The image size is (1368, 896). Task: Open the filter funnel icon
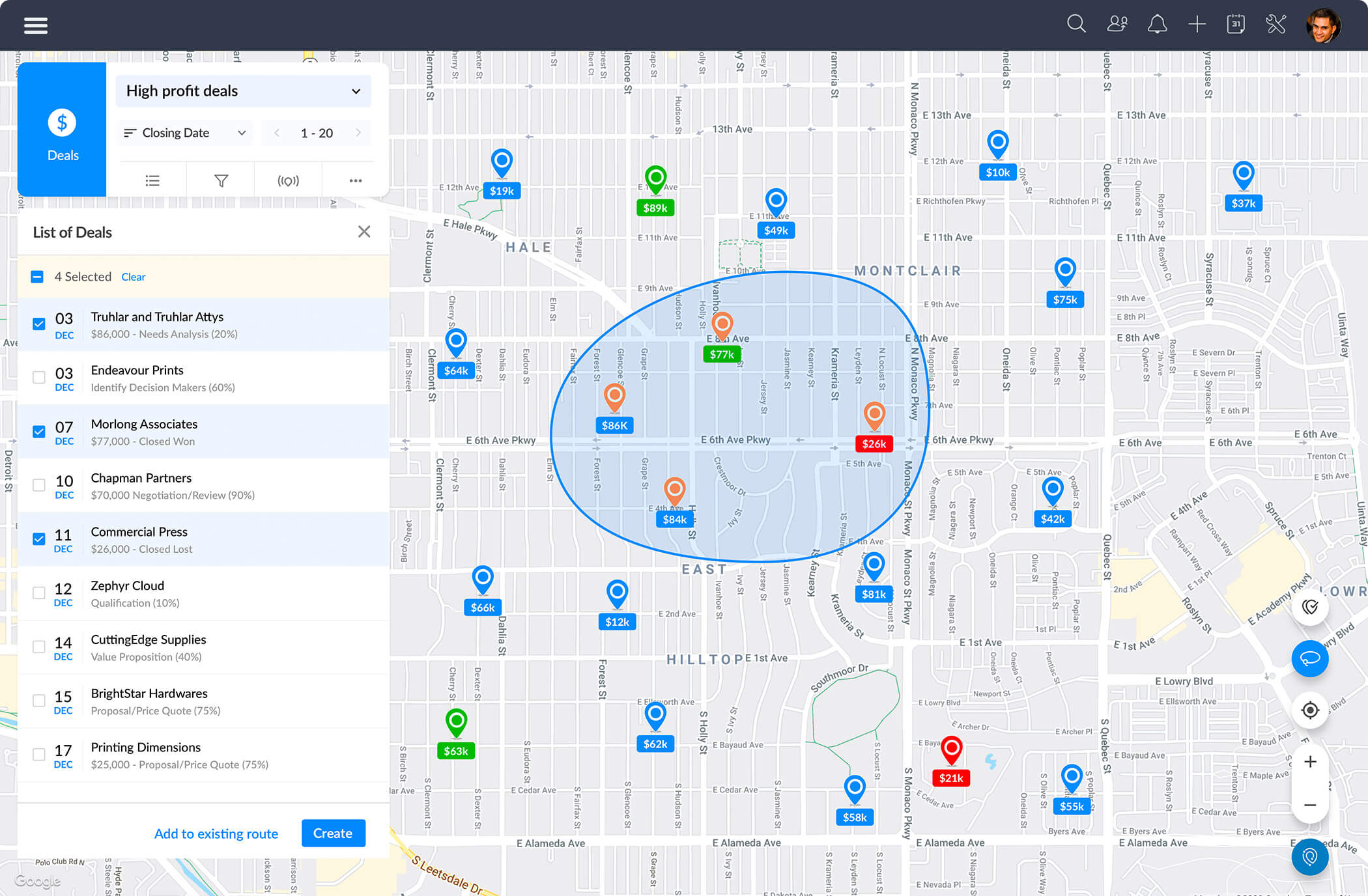(221, 180)
